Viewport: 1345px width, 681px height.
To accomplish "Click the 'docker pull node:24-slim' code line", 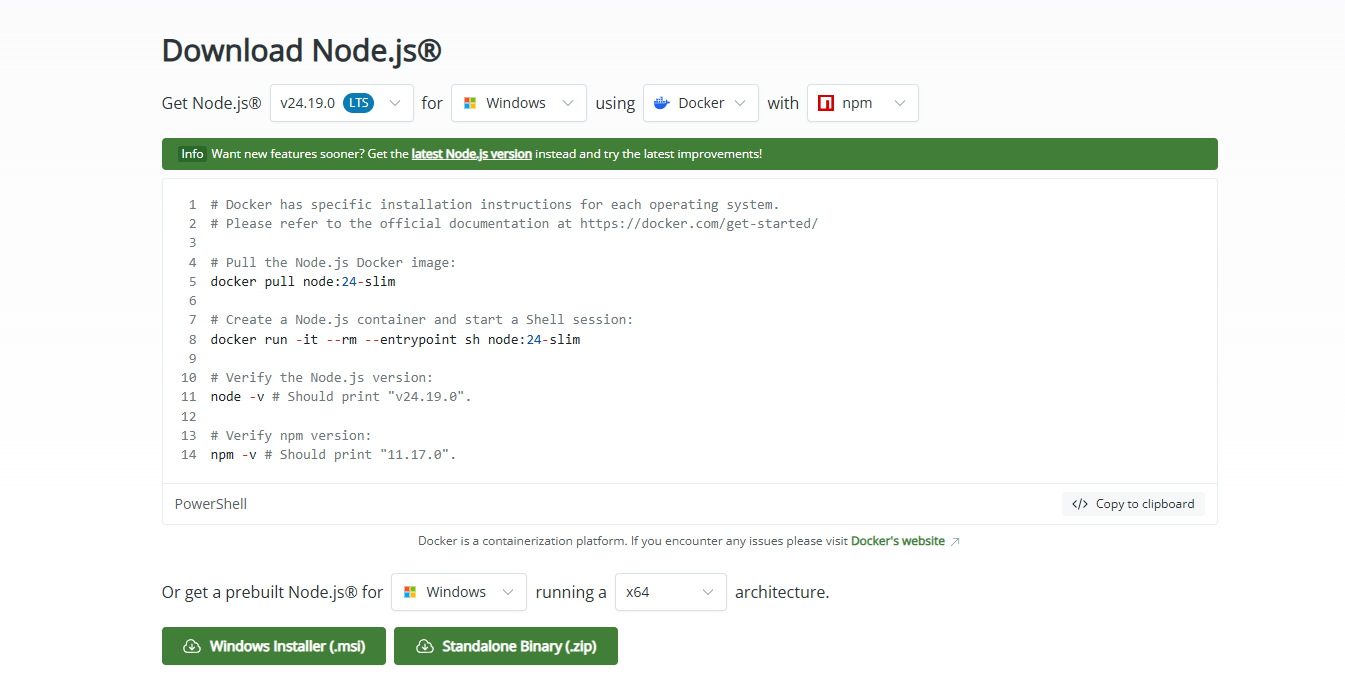I will point(303,281).
